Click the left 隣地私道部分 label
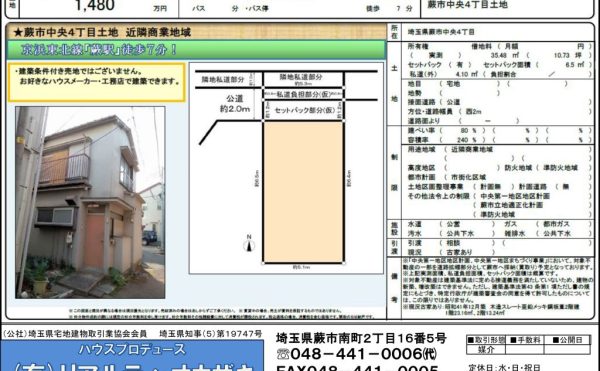 pyautogui.click(x=223, y=80)
